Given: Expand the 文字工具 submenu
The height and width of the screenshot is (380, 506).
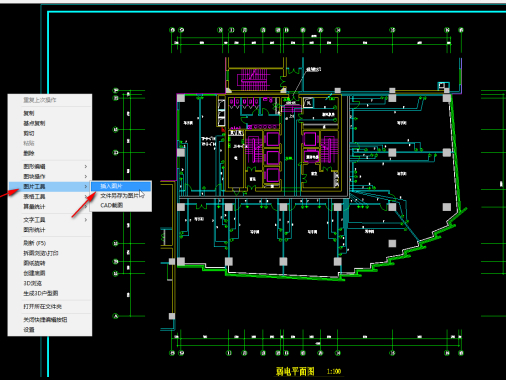Looking at the screenshot, I should point(50,220).
